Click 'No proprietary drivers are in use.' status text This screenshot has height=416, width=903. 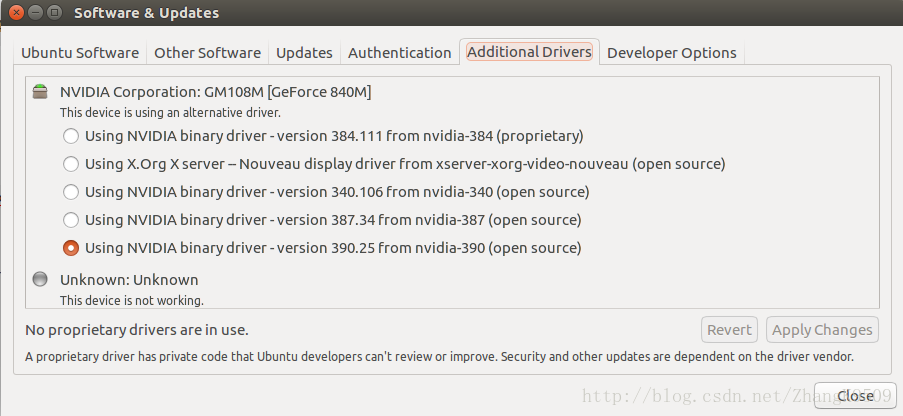pos(137,330)
